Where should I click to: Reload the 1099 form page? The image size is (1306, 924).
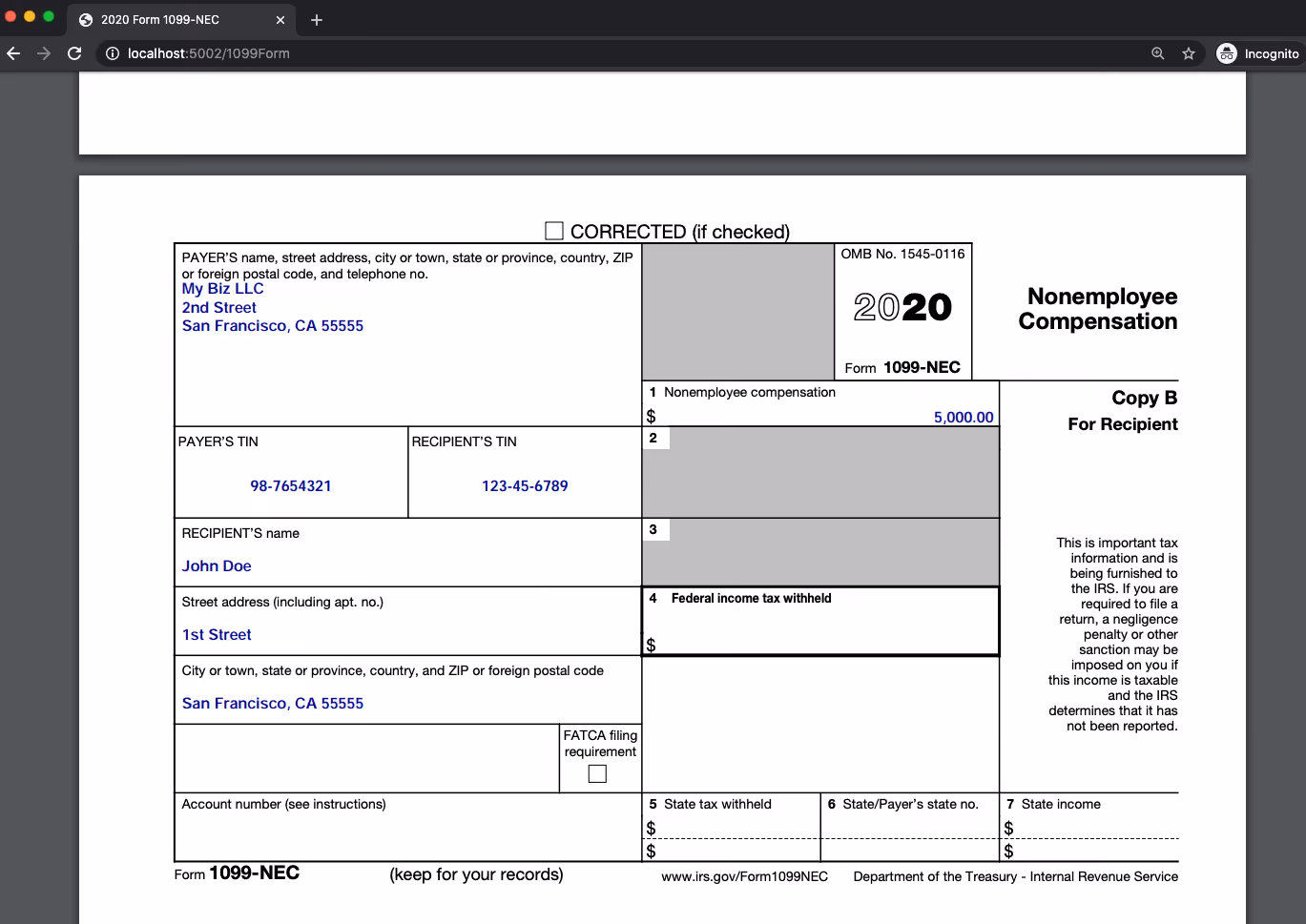74,53
